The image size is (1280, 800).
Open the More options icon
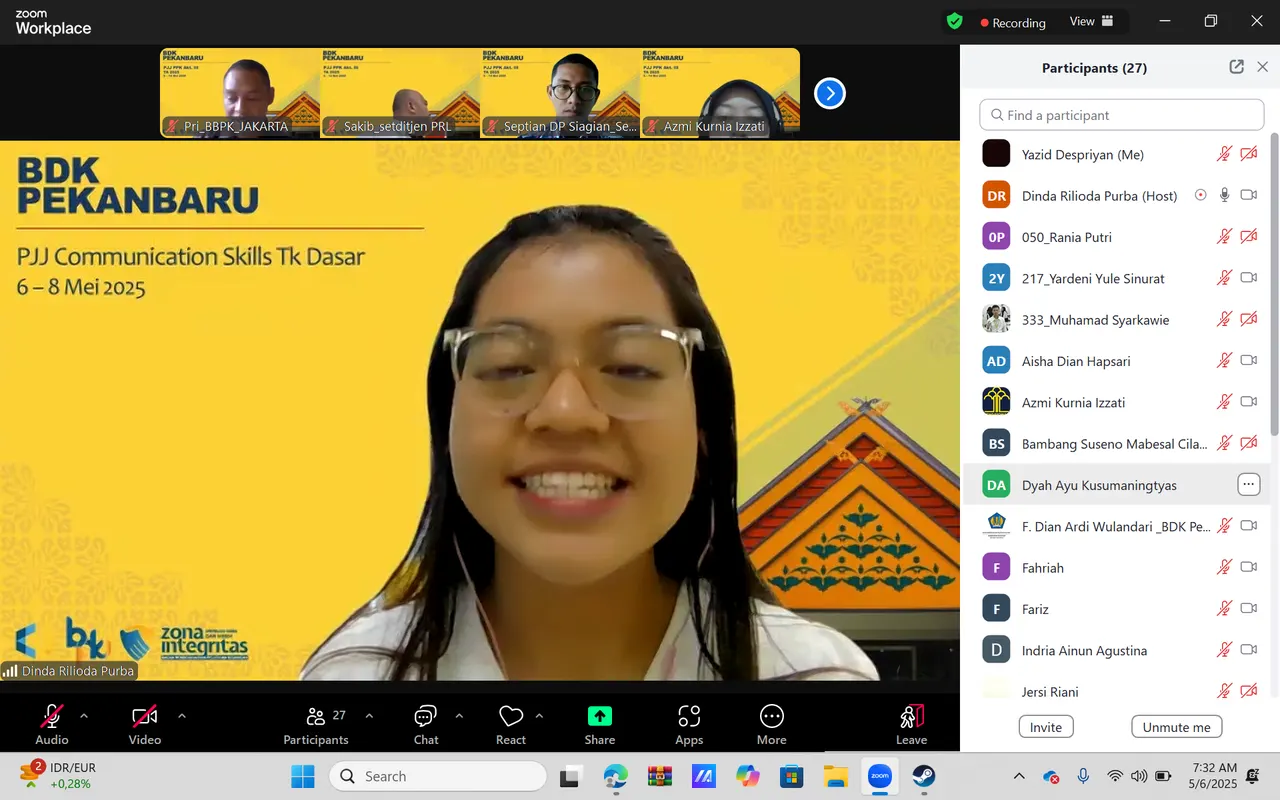[771, 716]
